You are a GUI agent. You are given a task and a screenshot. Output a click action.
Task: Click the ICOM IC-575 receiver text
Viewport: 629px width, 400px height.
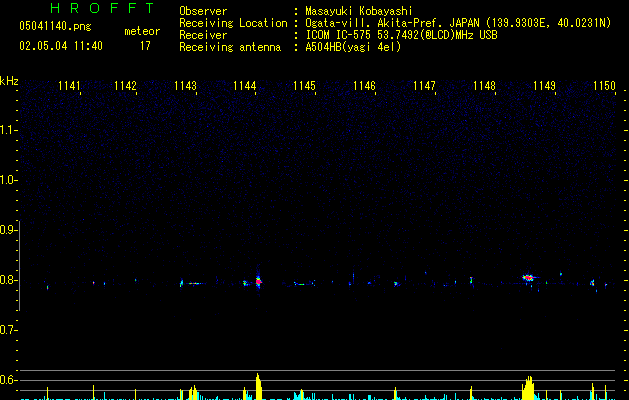point(401,35)
